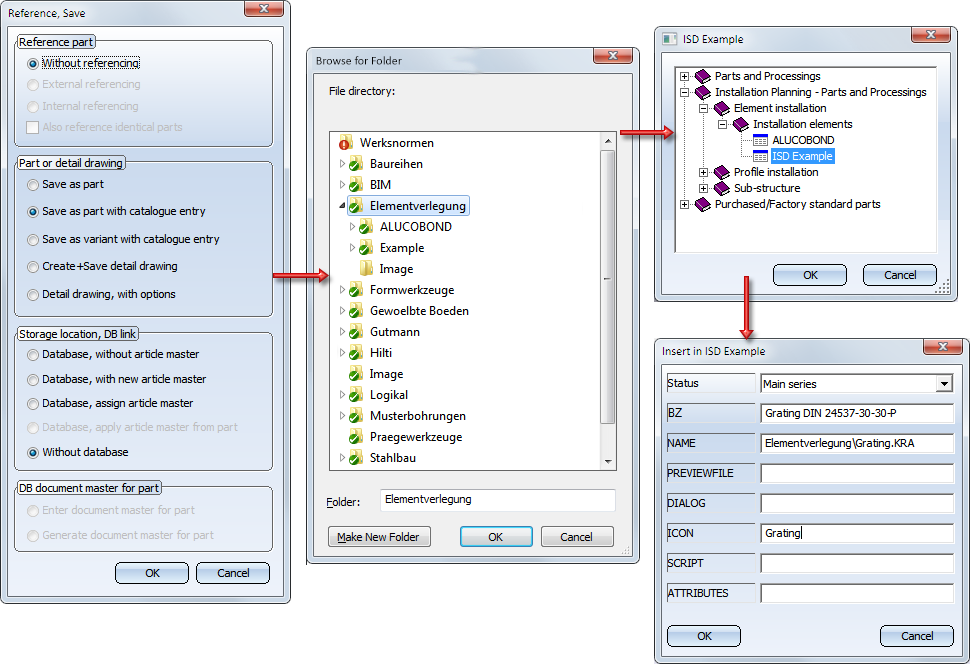Click Cancel in Reference, Save dialog

tap(233, 573)
